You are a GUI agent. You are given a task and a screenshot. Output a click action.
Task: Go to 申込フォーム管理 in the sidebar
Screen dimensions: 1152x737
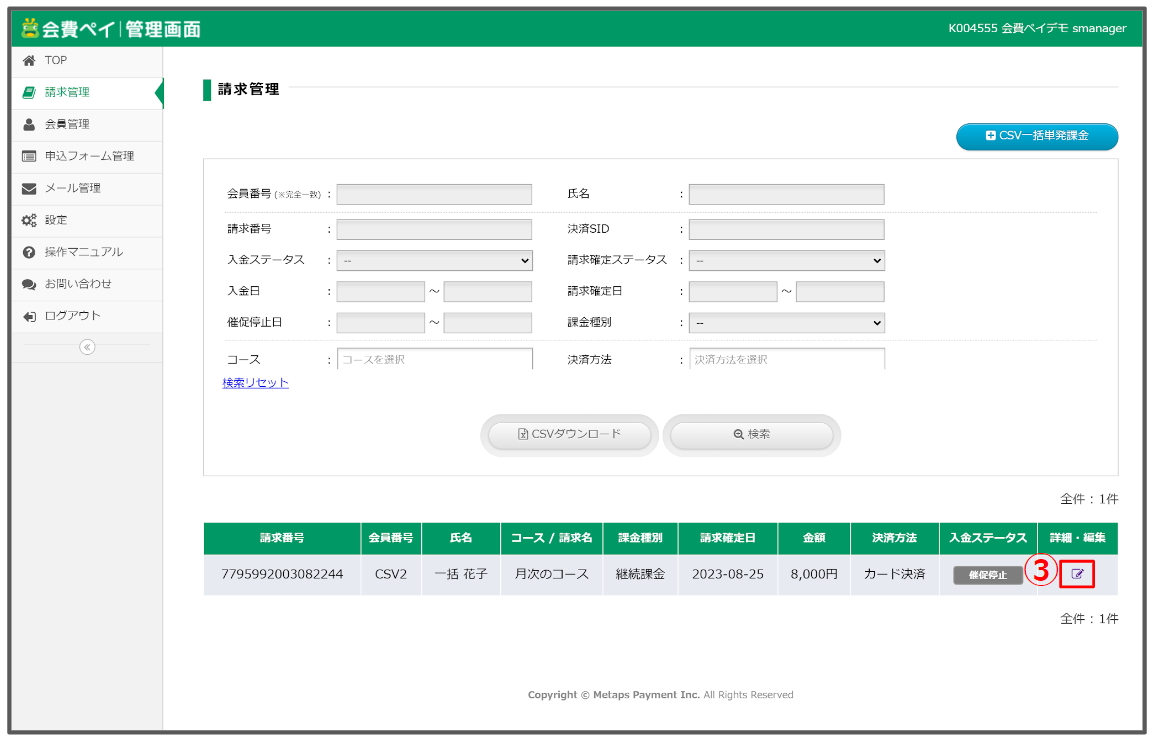[x=89, y=157]
